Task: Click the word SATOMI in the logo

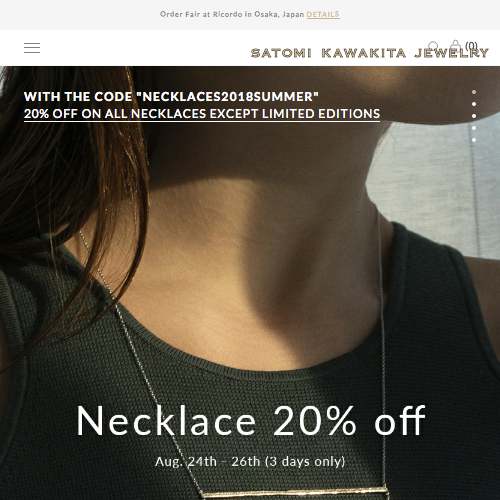Action: [x=281, y=53]
